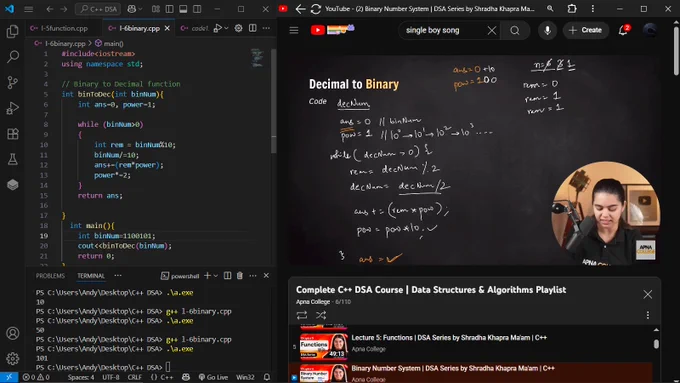This screenshot has height=383, width=680.
Task: Go back in VS Code navigation
Action: 50,9
